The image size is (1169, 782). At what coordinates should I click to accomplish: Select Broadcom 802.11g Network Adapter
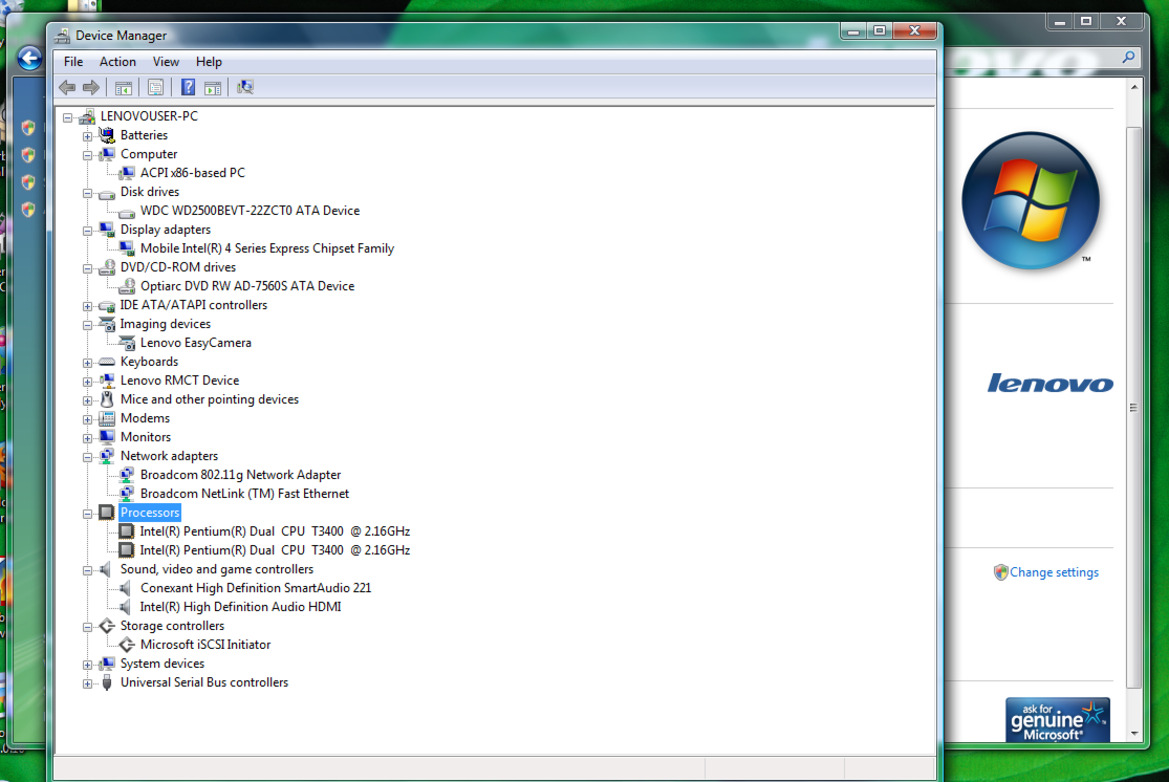click(240, 475)
